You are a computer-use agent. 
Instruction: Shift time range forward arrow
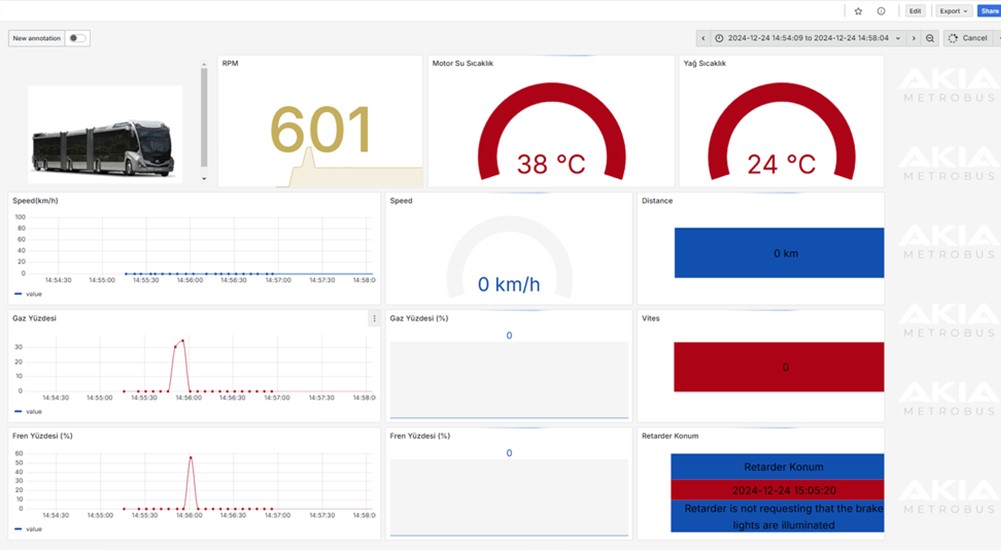(914, 38)
